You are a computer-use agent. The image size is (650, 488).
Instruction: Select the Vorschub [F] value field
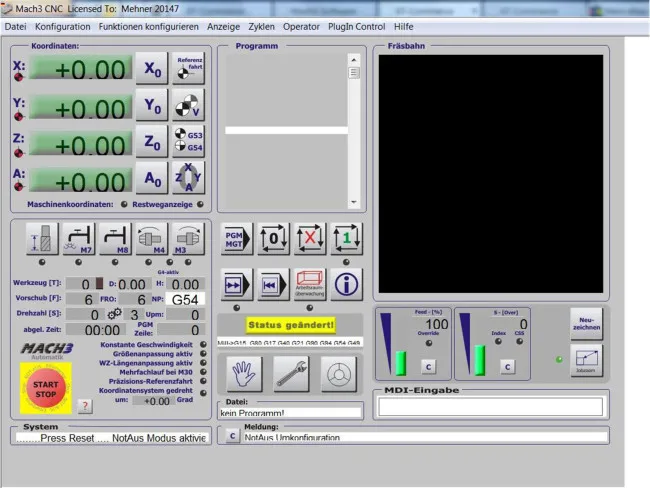tap(82, 299)
